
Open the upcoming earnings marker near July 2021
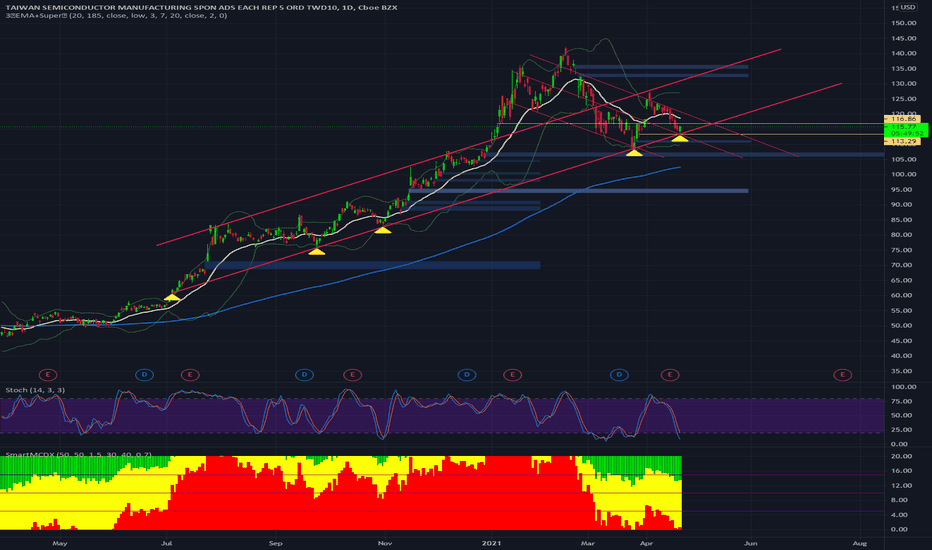842,375
